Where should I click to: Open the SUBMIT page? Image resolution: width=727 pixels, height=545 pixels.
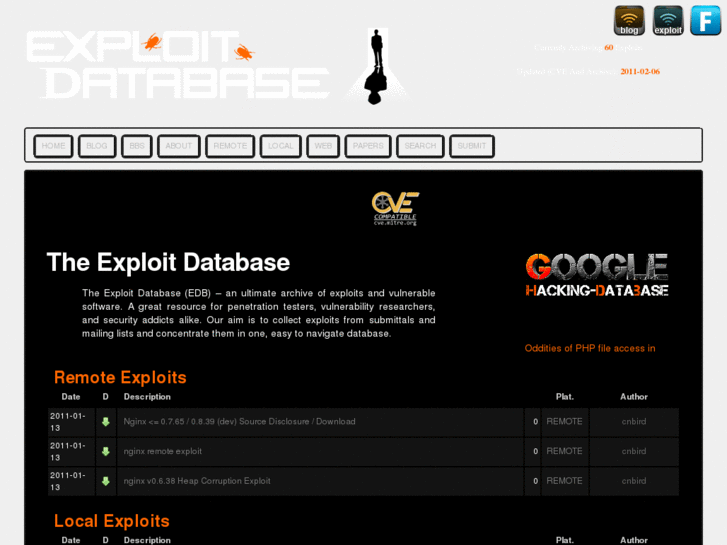[472, 146]
